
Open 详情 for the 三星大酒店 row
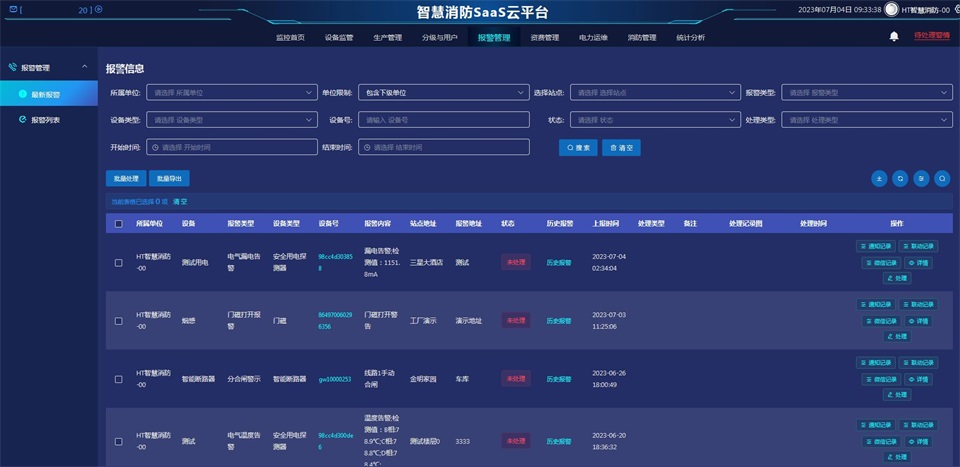tap(918, 263)
